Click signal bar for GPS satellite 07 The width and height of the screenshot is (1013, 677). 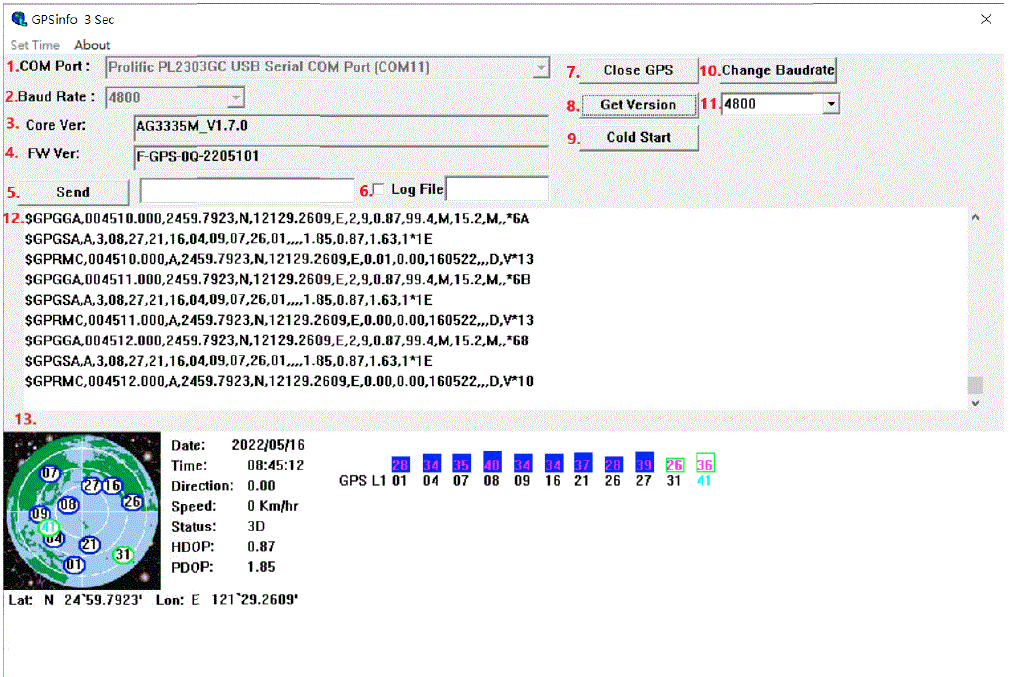pos(461,463)
